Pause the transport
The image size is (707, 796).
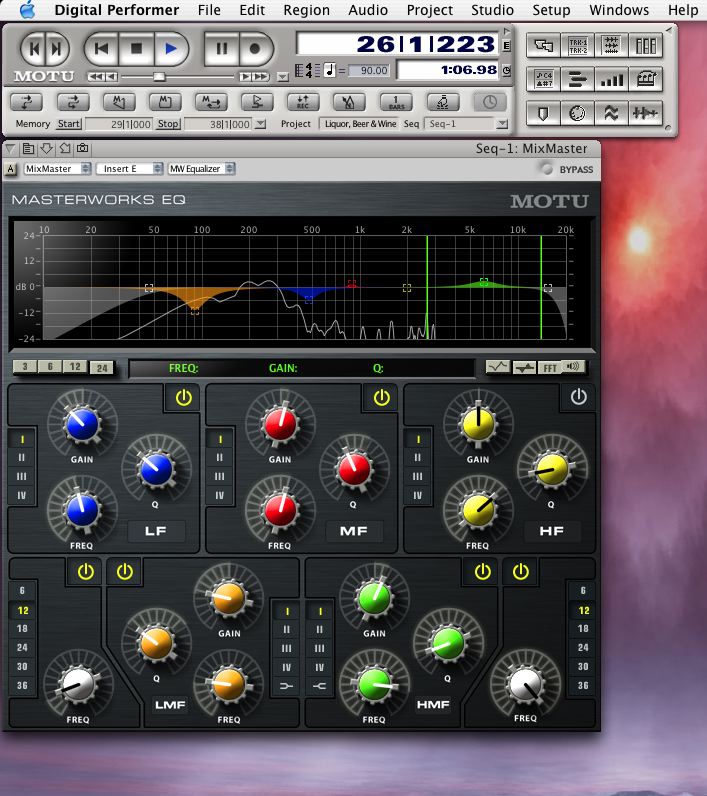[221, 49]
